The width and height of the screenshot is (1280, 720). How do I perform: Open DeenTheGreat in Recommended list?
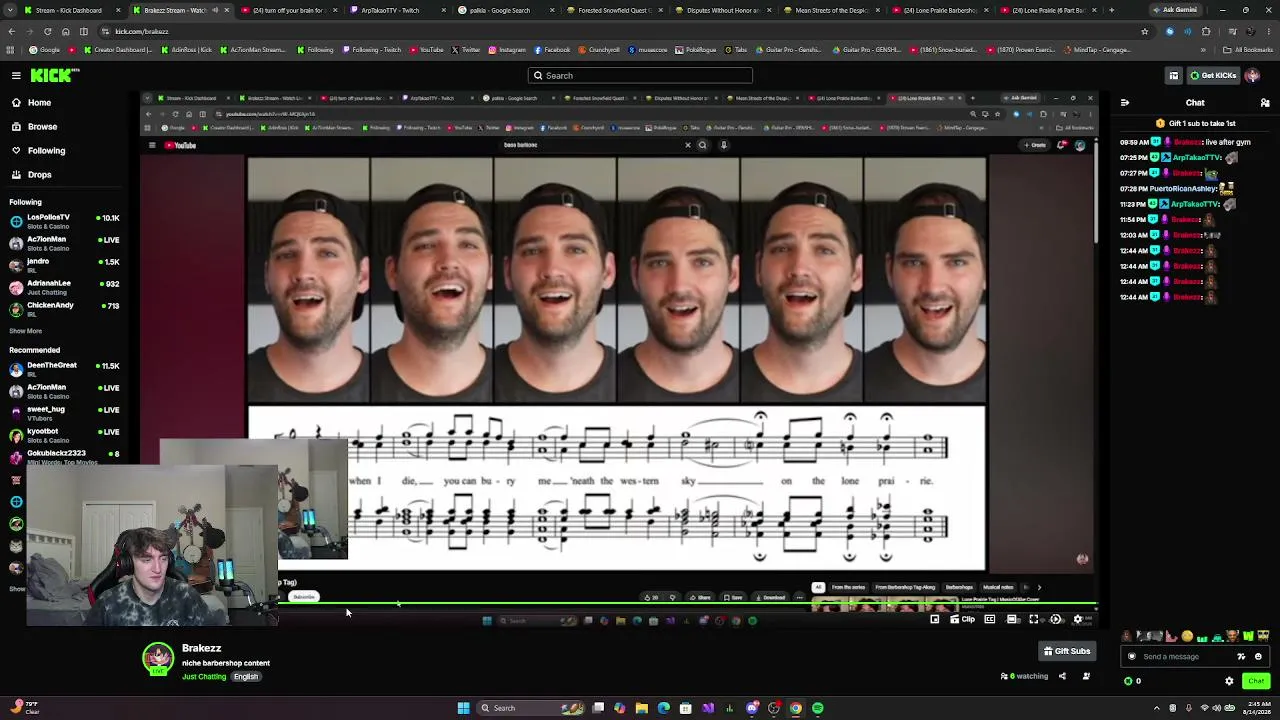[64, 369]
